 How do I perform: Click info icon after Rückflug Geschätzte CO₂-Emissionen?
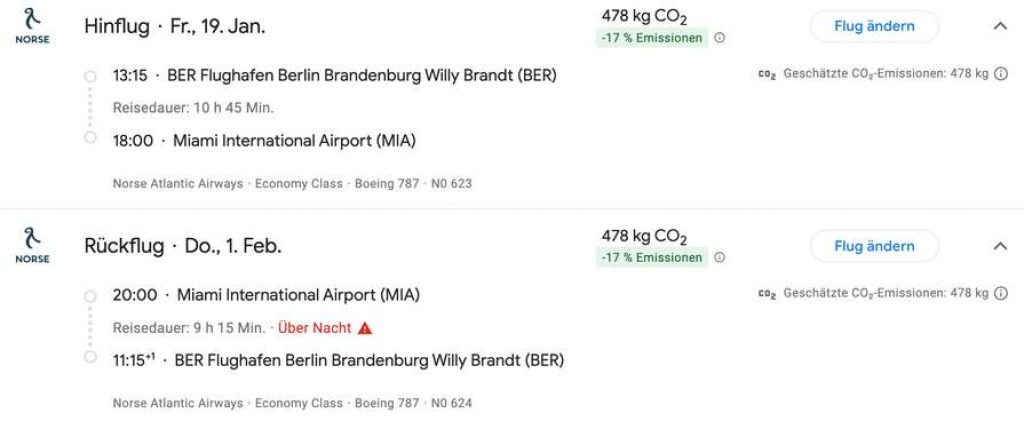pos(1001,293)
